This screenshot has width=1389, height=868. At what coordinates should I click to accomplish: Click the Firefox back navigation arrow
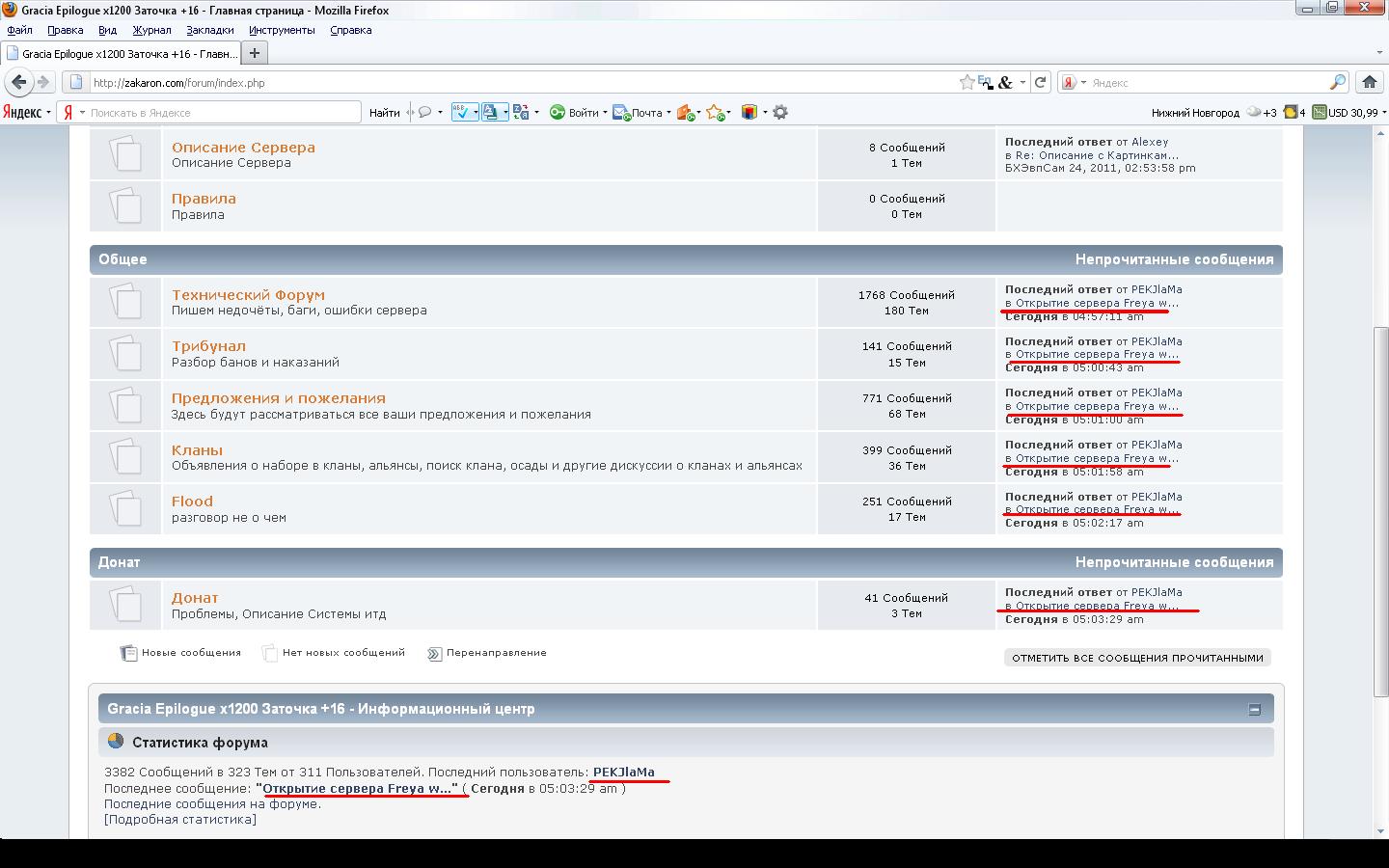coord(18,83)
